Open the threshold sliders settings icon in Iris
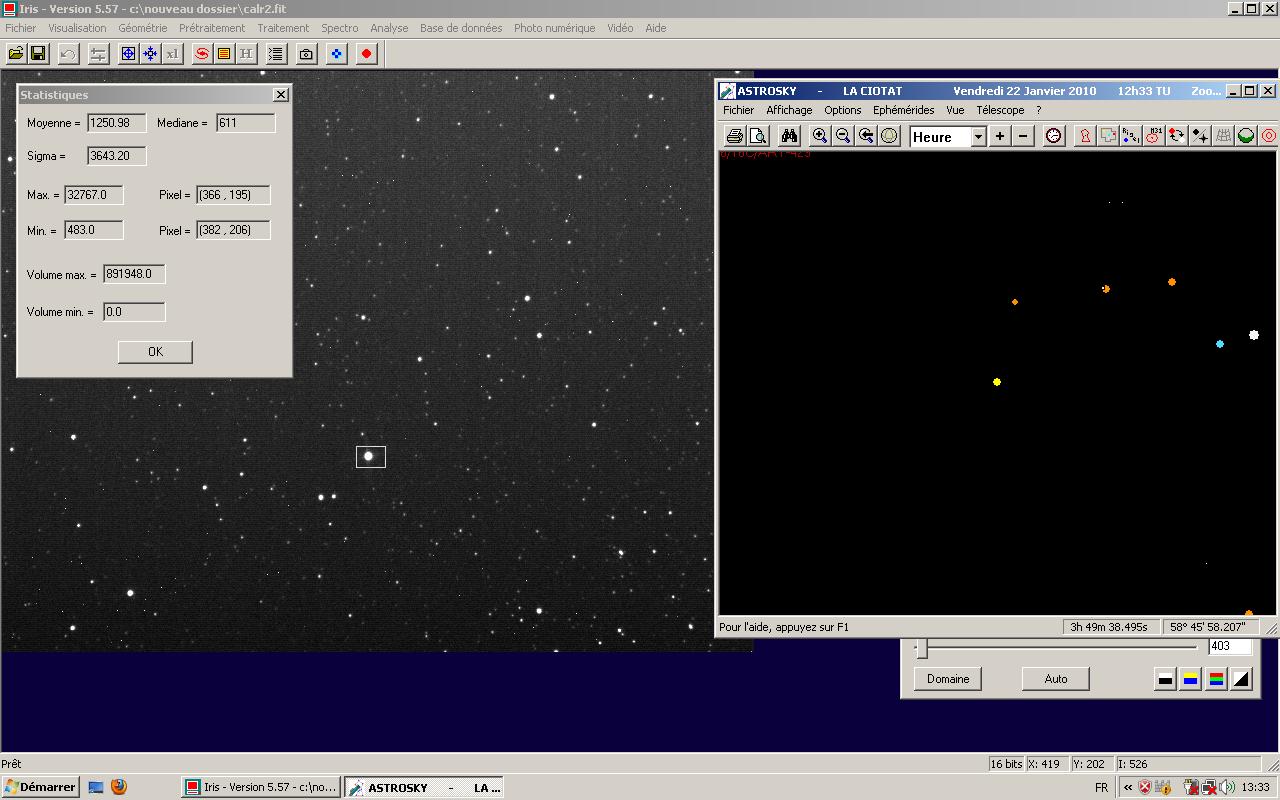The height and width of the screenshot is (800, 1280). (x=98, y=54)
